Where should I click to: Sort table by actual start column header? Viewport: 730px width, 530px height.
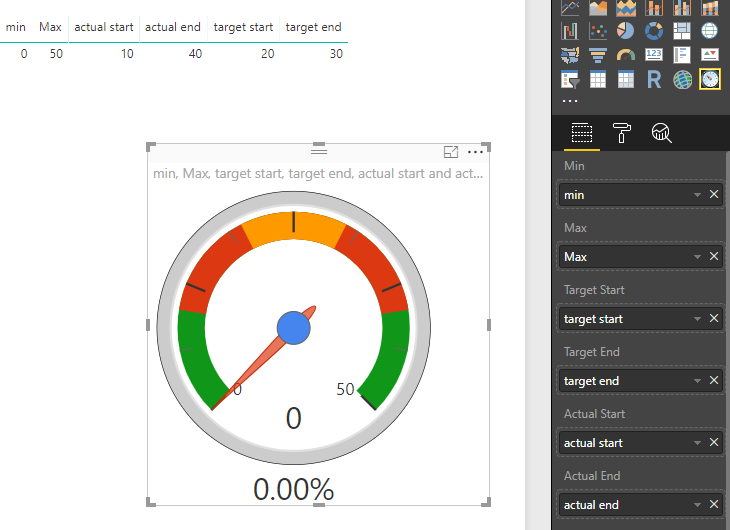coord(104,27)
